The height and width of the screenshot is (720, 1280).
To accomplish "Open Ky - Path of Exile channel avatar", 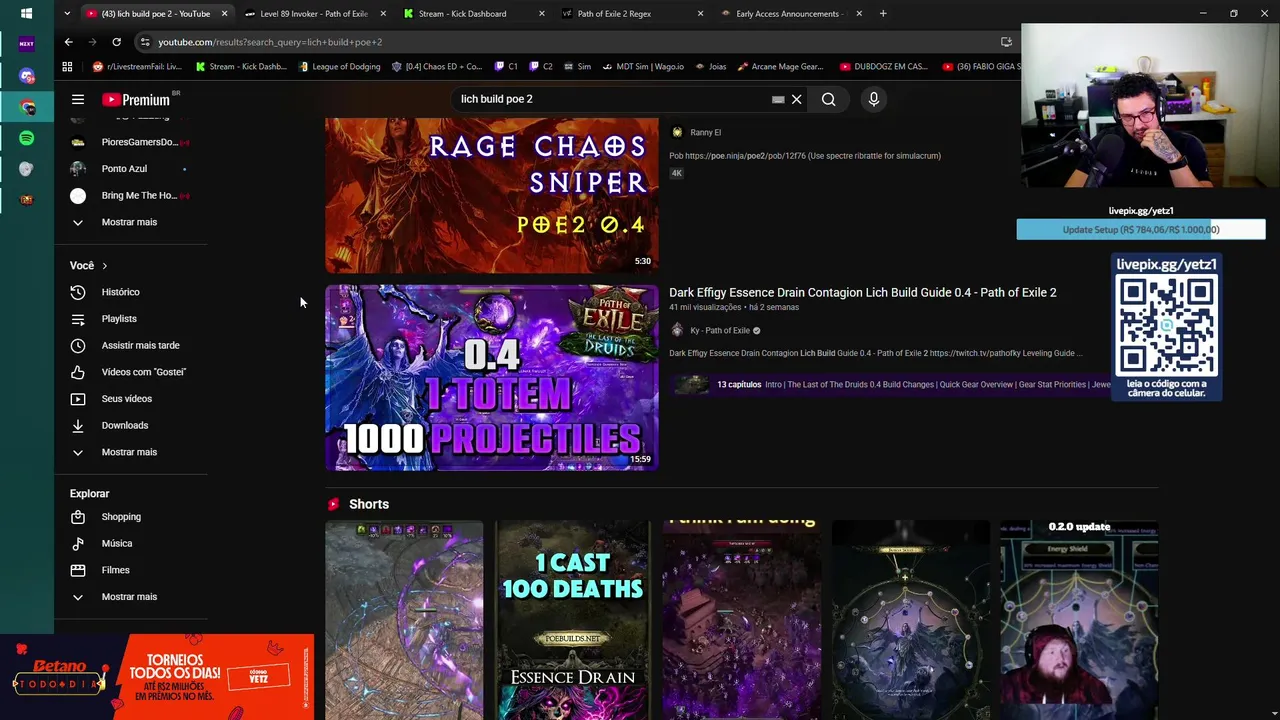I will (x=677, y=330).
